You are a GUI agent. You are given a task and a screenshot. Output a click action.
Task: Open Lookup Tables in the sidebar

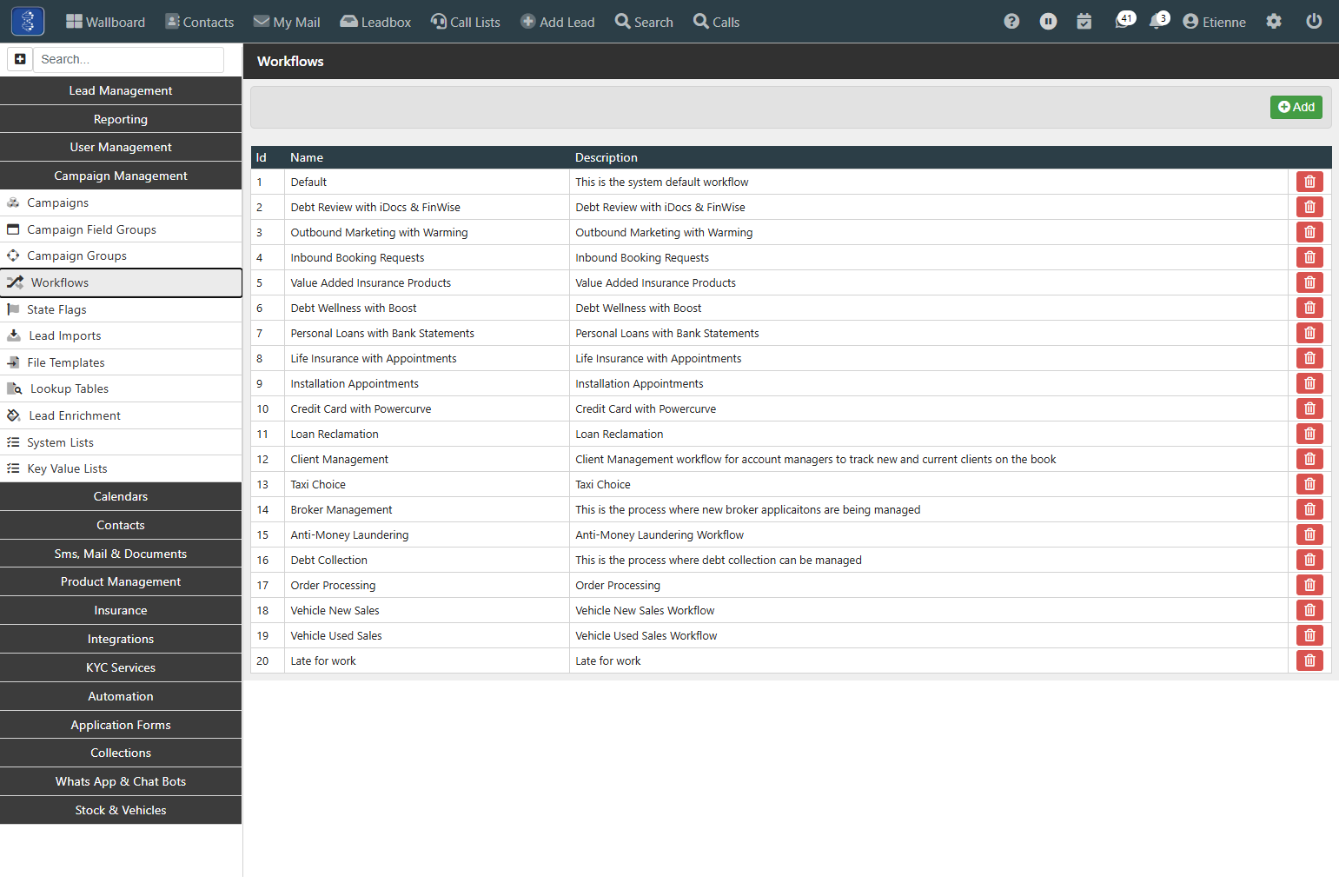point(121,388)
